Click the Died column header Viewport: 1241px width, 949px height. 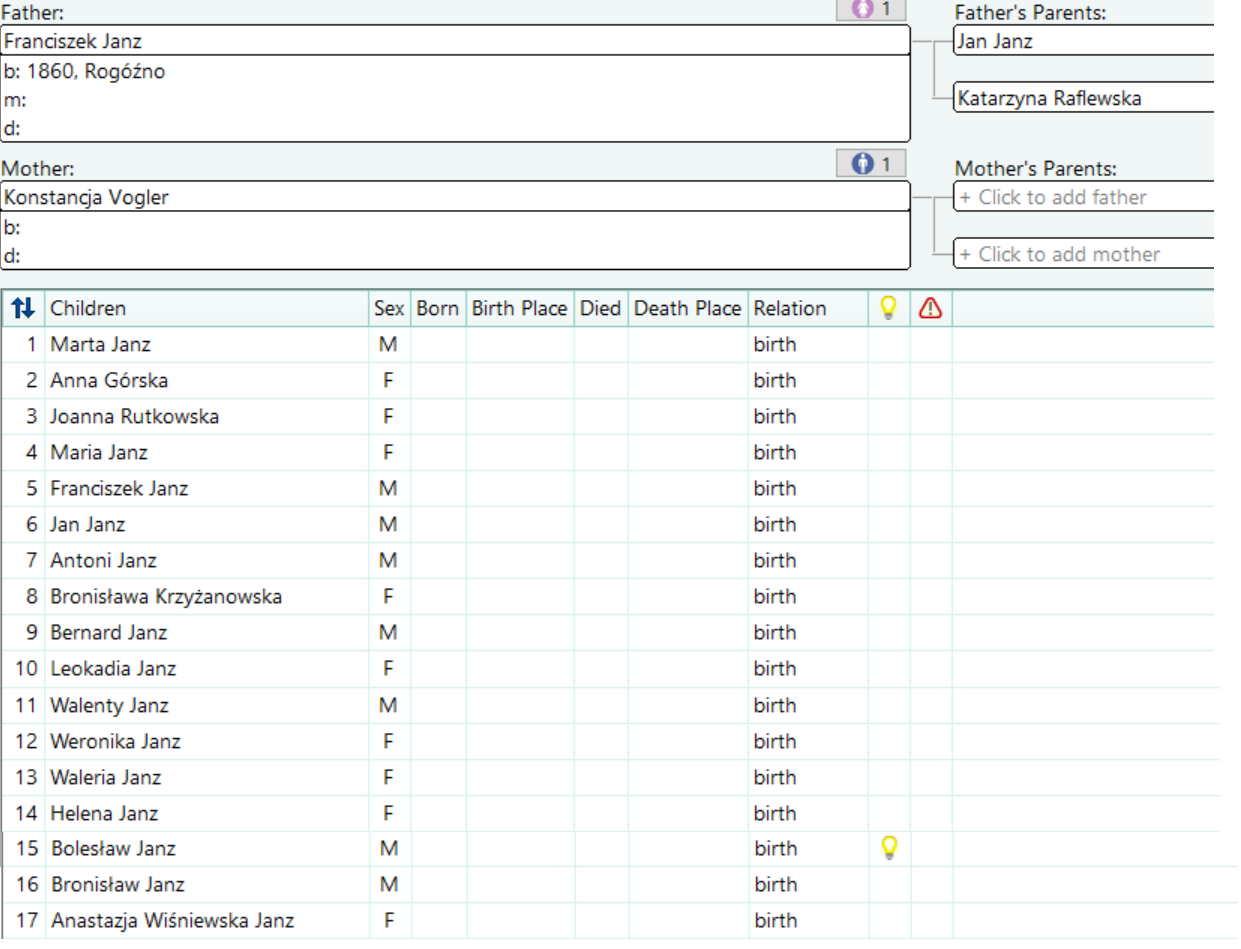pos(600,309)
